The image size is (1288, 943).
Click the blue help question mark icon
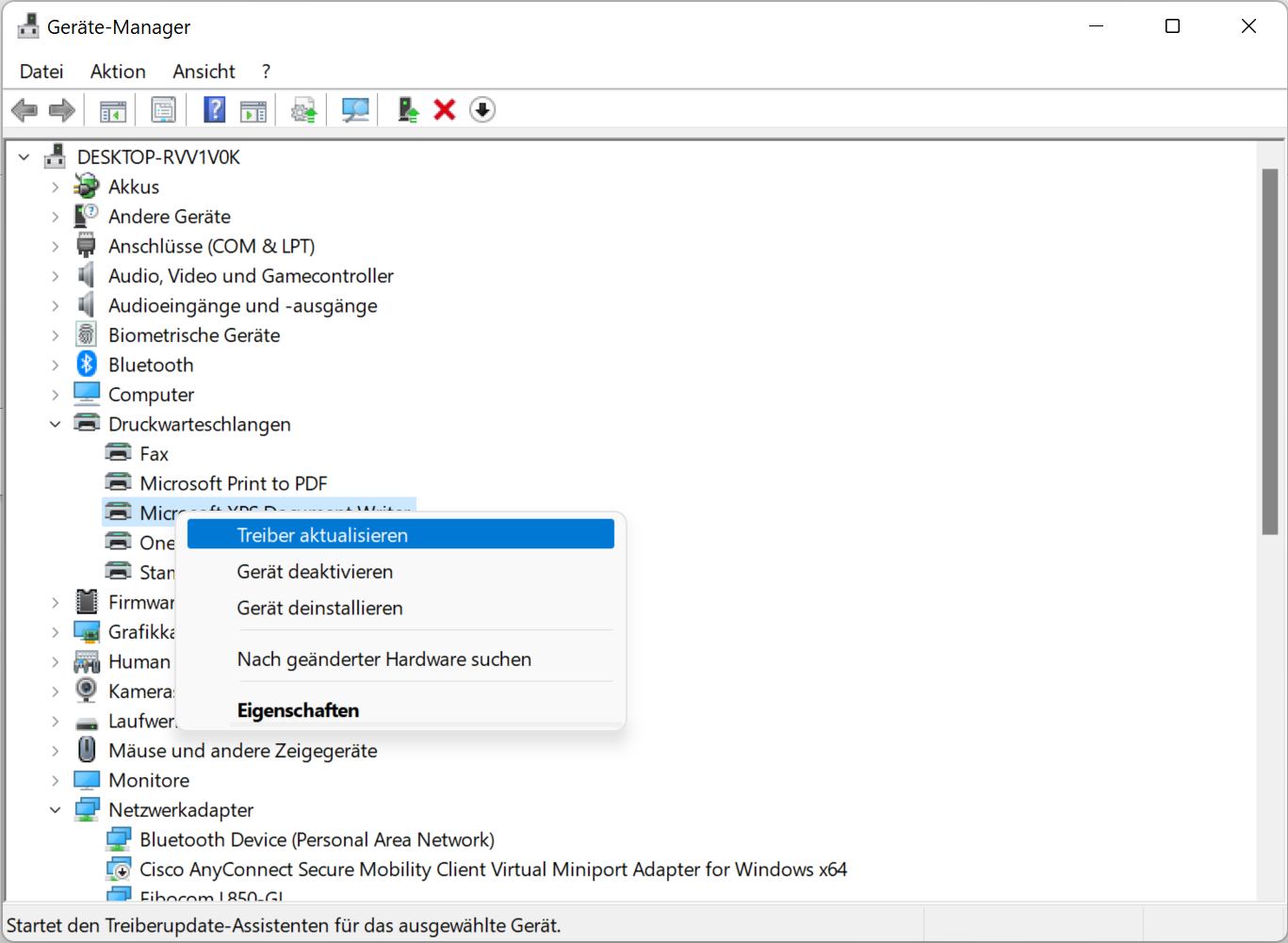click(x=215, y=110)
